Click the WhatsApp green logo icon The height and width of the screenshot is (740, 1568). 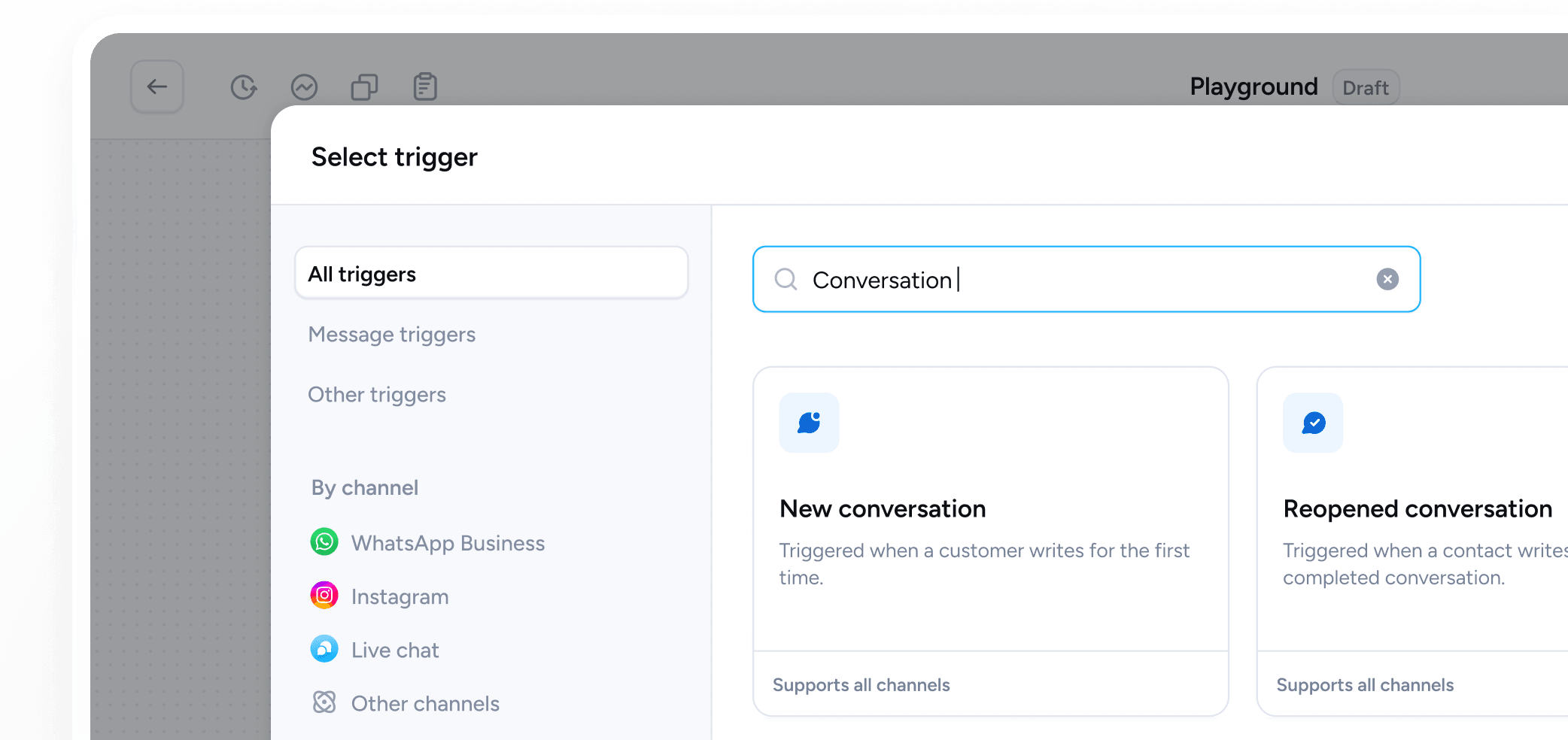tap(324, 542)
